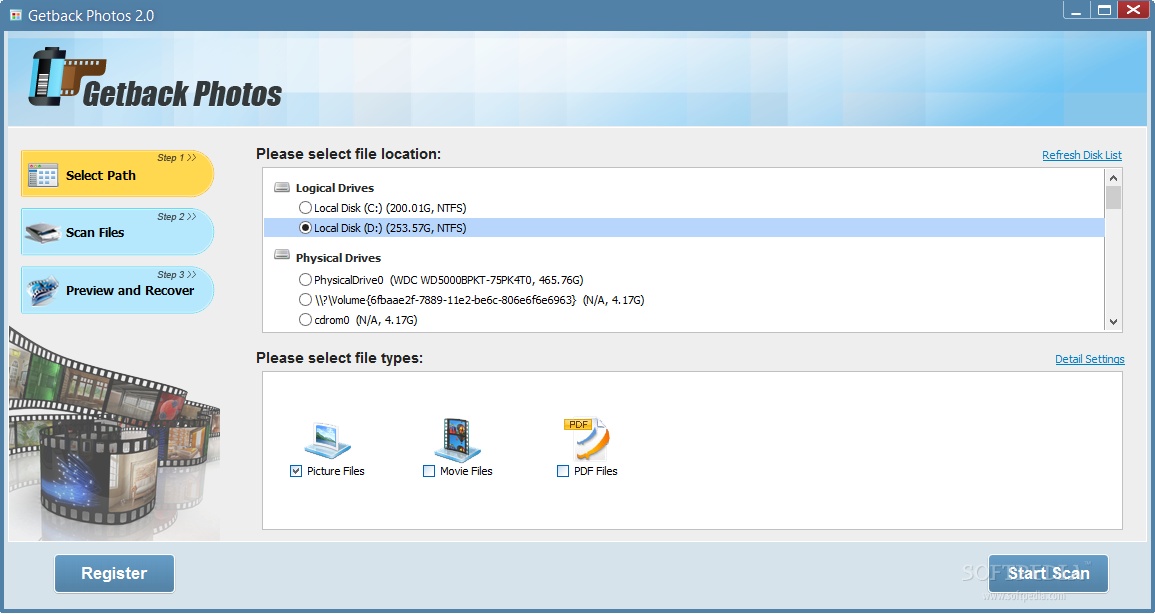Image resolution: width=1155 pixels, height=614 pixels.
Task: Enable the Movie Files checkbox
Action: [429, 471]
